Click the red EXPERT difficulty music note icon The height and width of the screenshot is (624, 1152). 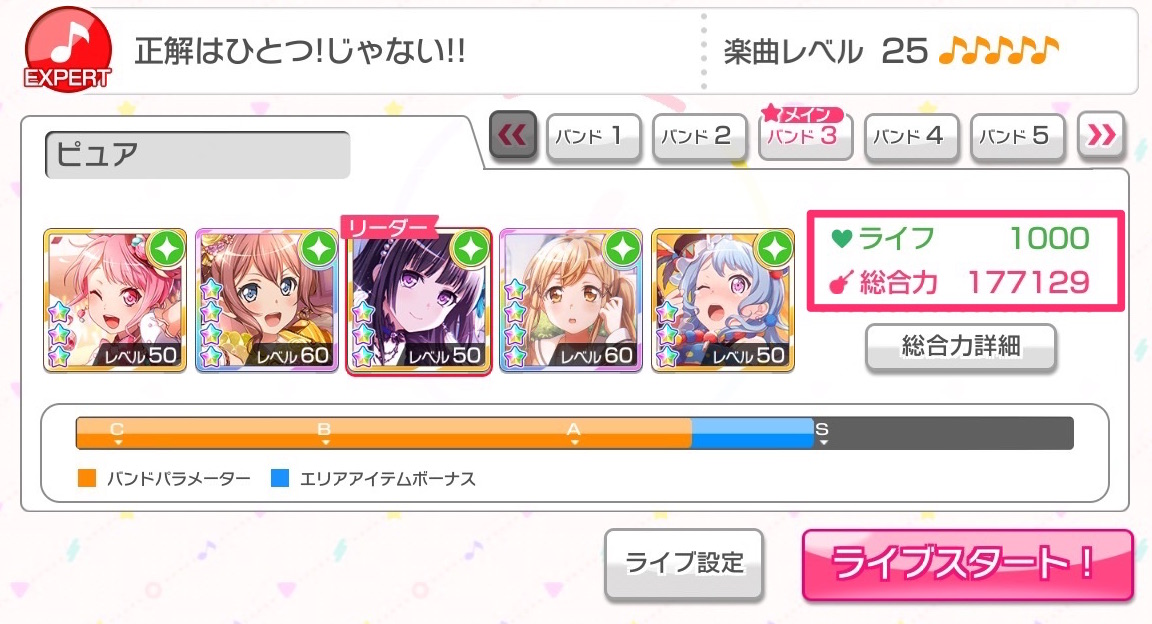coord(68,49)
